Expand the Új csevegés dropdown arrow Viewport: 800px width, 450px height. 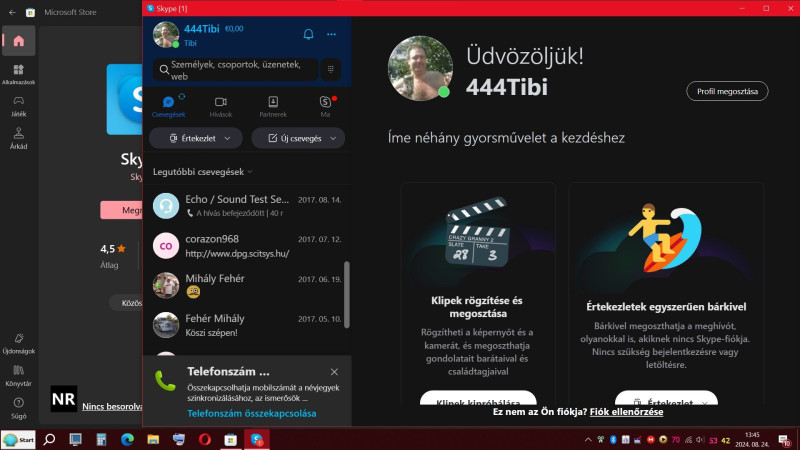click(333, 138)
